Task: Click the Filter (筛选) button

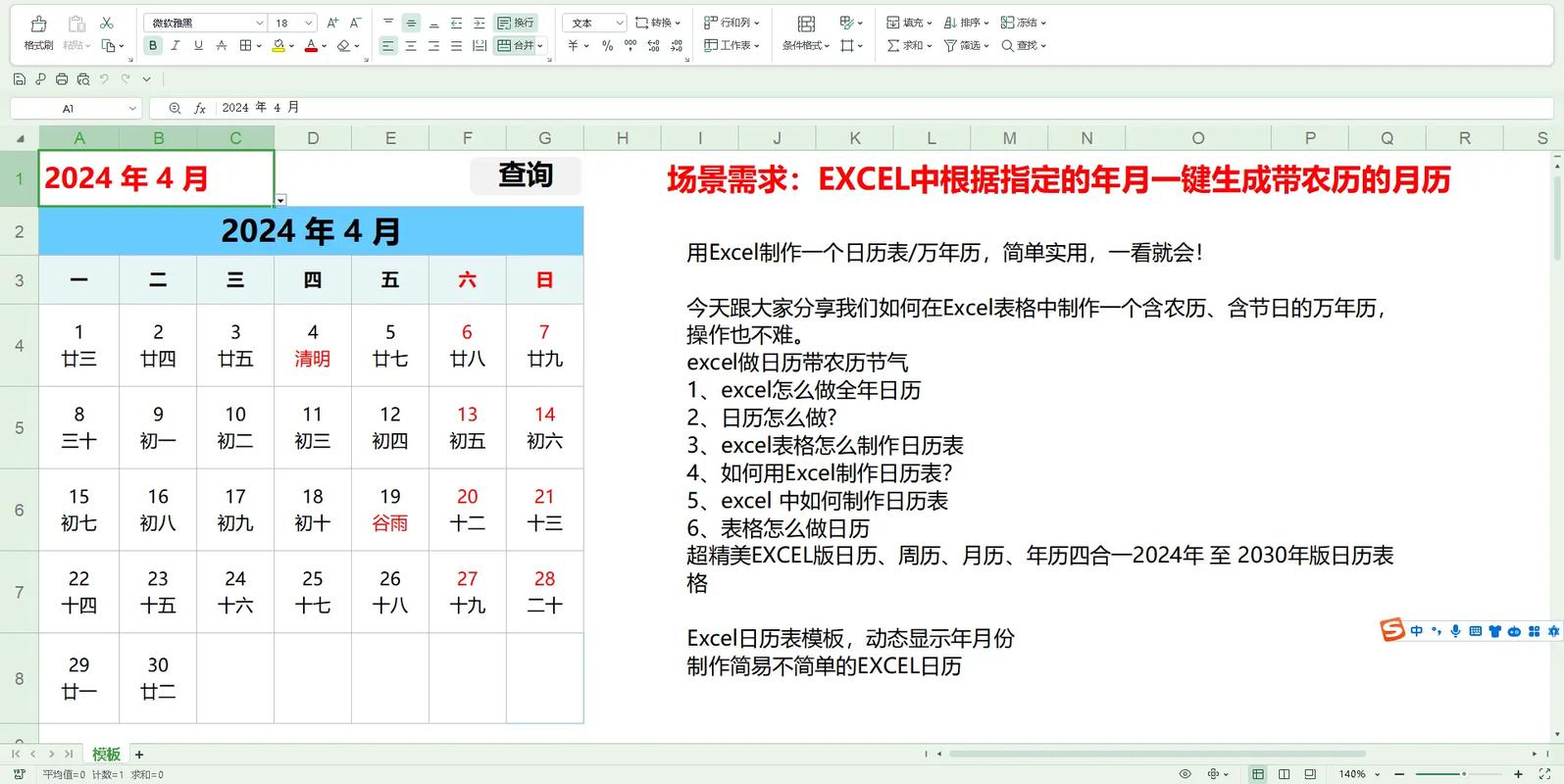Action: 966,45
